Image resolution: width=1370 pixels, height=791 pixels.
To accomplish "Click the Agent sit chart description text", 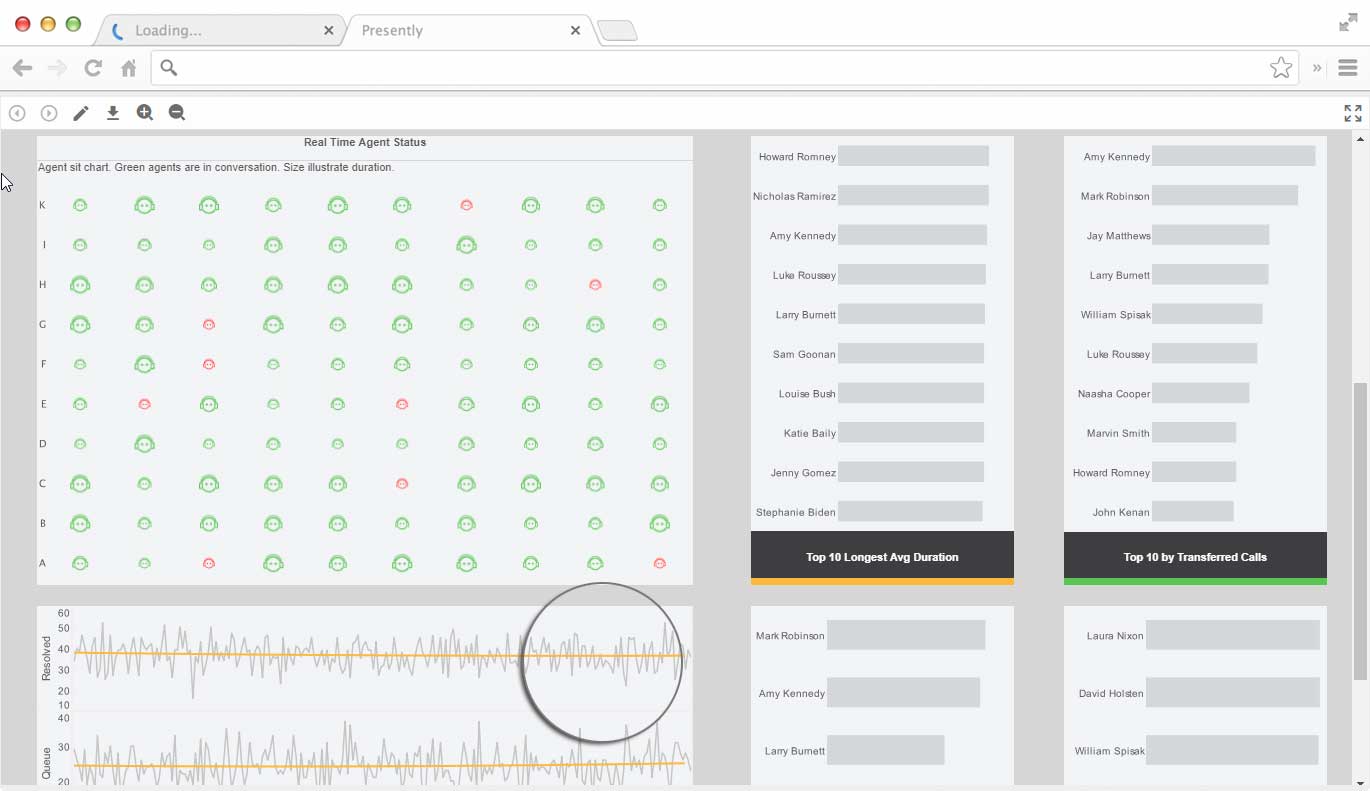I will (x=216, y=168).
